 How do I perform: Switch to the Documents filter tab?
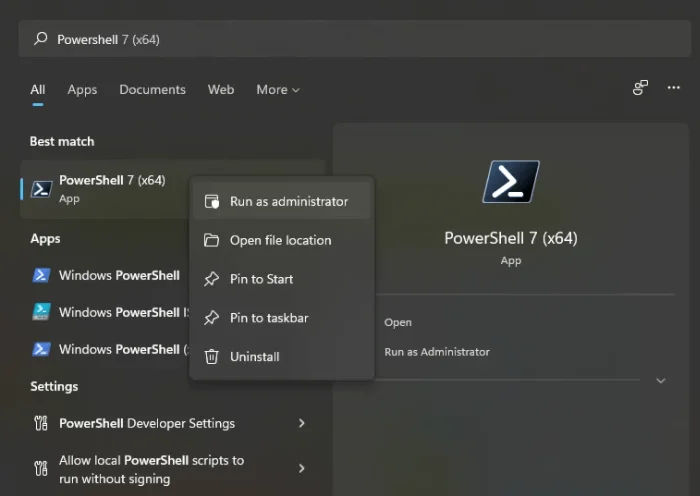[152, 90]
